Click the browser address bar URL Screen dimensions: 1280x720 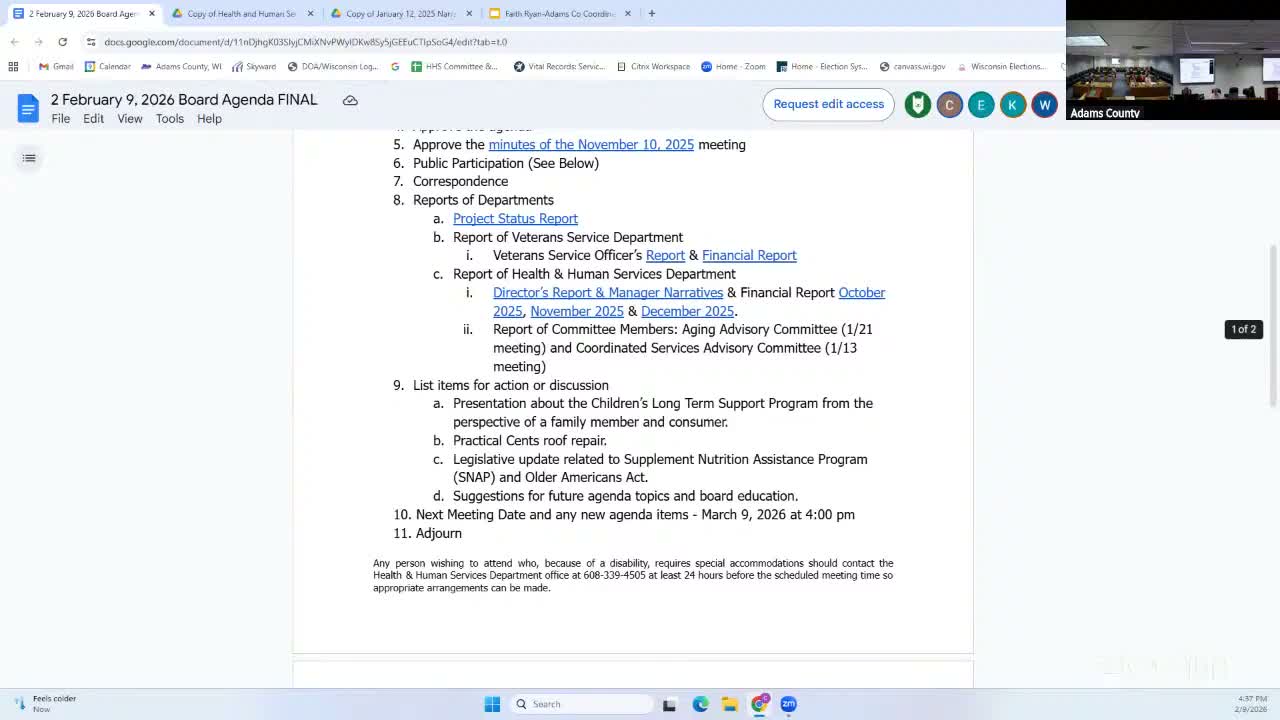click(305, 42)
